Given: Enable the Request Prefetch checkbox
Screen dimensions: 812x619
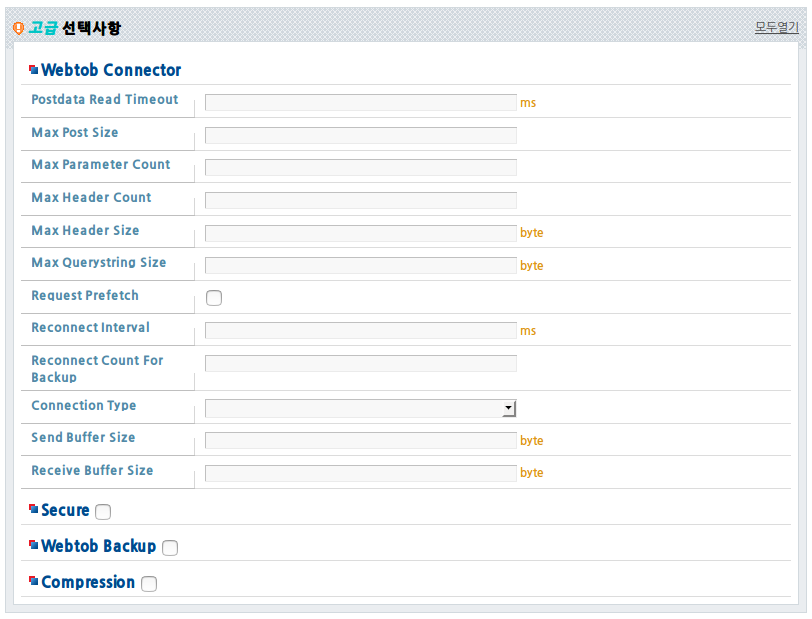Looking at the screenshot, I should pyautogui.click(x=214, y=298).
